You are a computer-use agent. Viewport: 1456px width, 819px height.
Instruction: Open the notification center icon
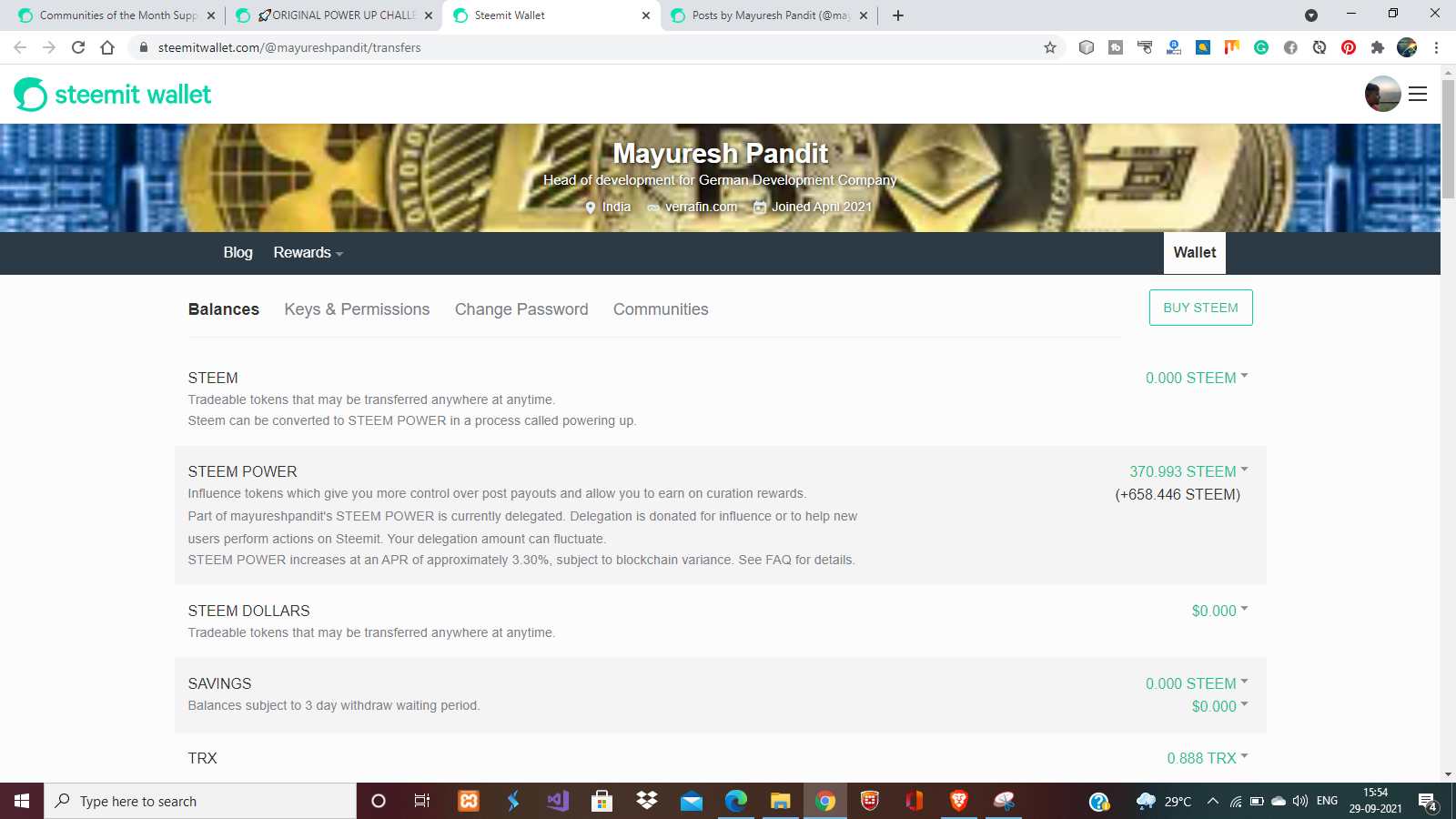[x=1427, y=801]
